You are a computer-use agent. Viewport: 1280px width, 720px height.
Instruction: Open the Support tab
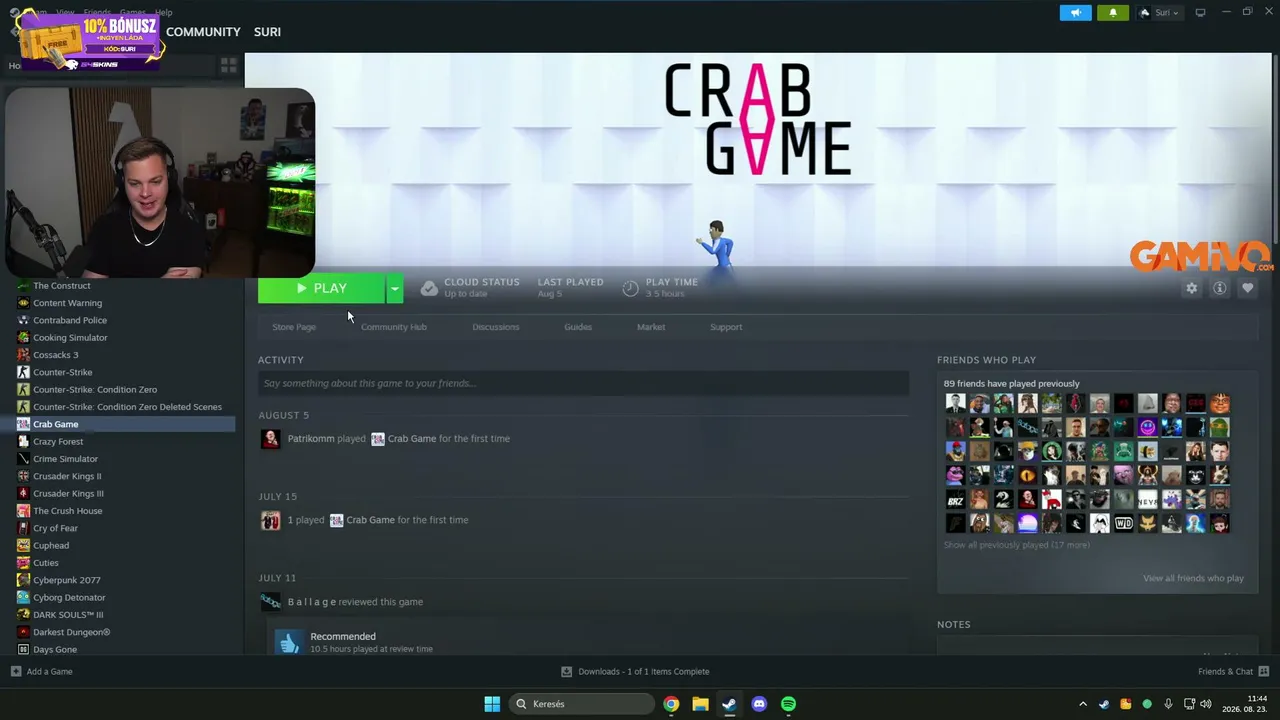click(x=726, y=327)
